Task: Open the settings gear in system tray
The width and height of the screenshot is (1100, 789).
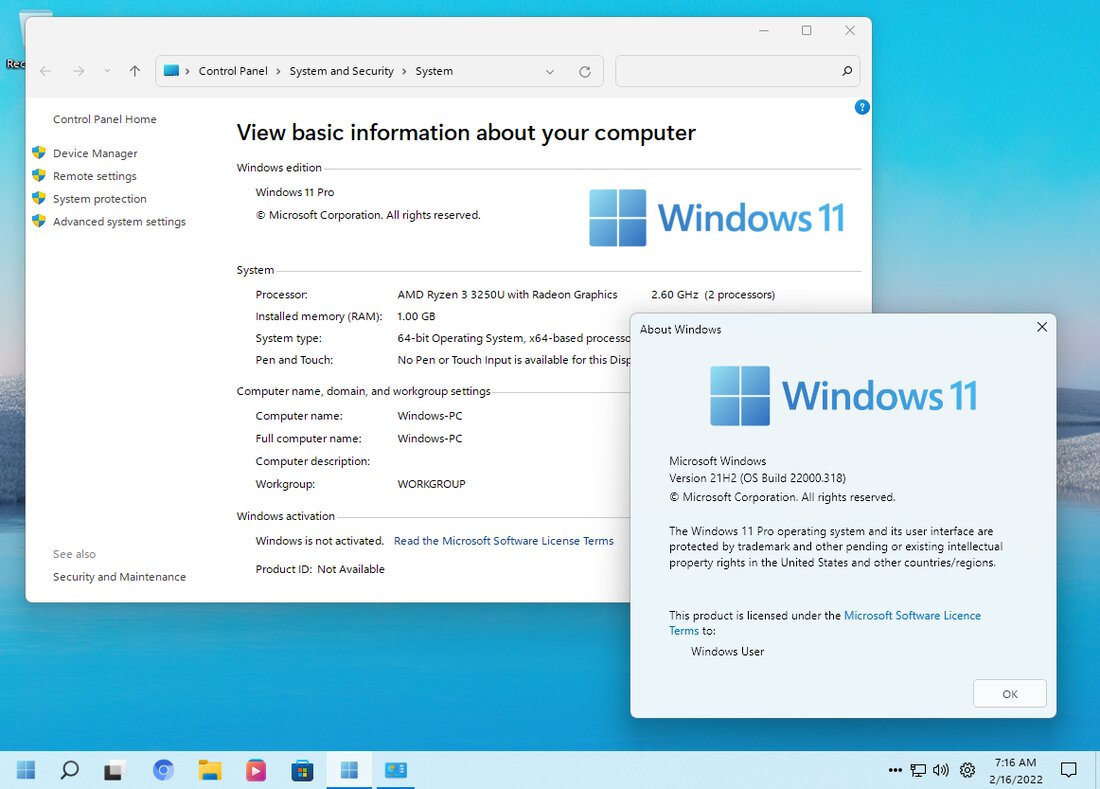Action: click(x=967, y=770)
